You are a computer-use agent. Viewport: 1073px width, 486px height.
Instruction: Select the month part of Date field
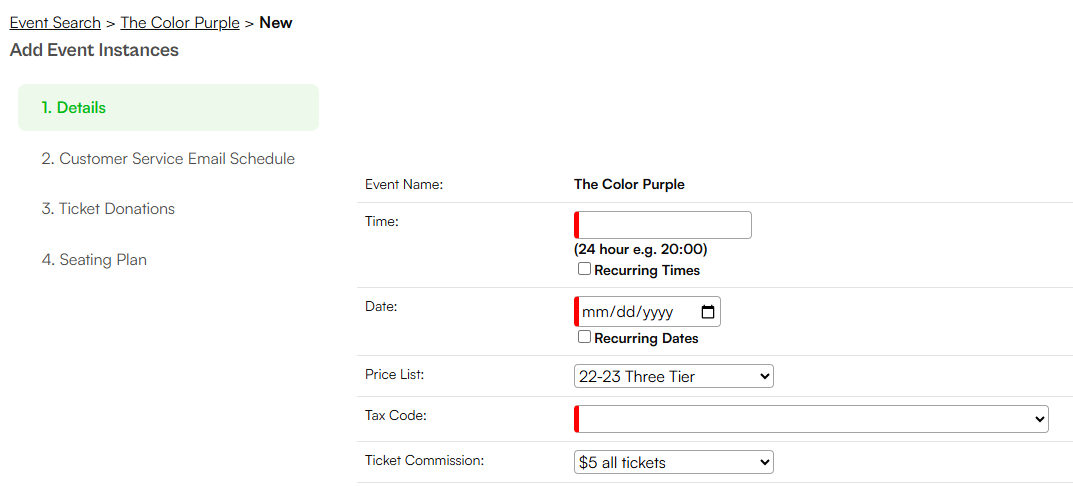(x=593, y=312)
